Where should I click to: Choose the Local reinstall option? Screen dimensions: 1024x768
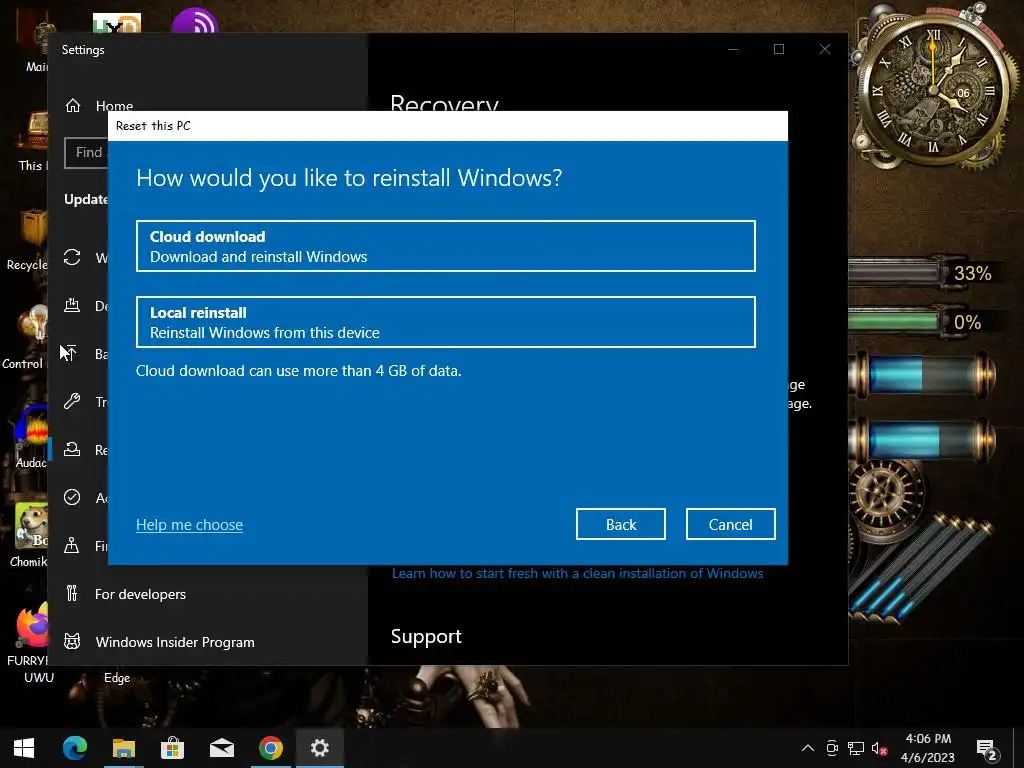tap(445, 322)
